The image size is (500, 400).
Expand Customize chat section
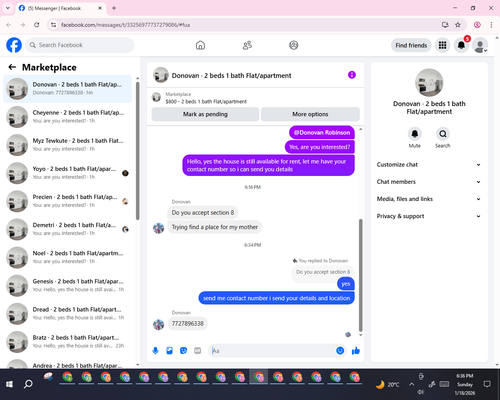point(429,165)
